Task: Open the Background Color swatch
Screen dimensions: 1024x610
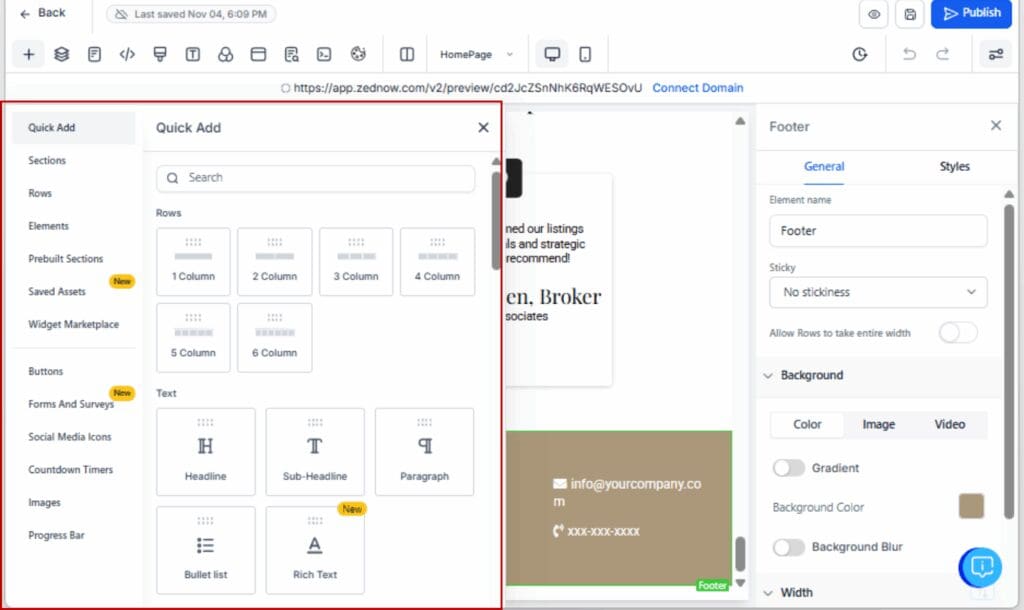Action: coord(971,506)
